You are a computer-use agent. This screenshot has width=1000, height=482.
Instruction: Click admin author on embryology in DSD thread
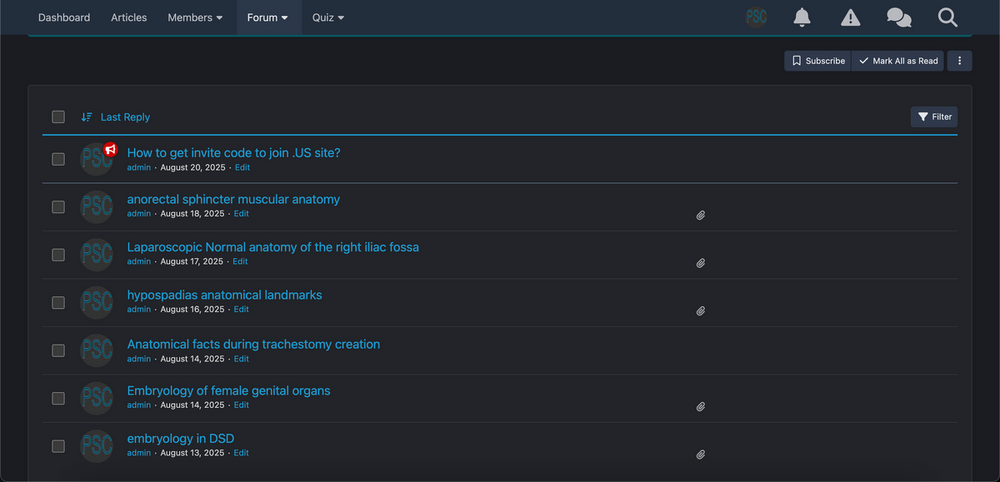(x=139, y=453)
